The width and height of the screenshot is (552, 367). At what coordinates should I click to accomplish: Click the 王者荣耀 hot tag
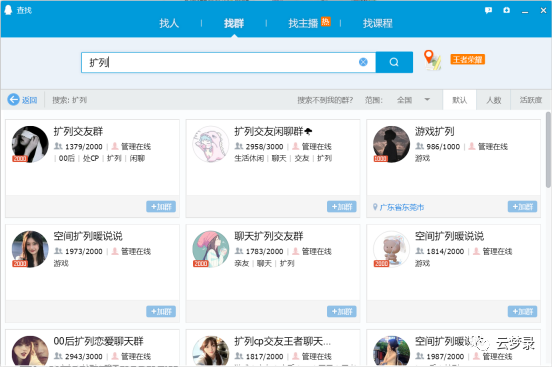(468, 59)
